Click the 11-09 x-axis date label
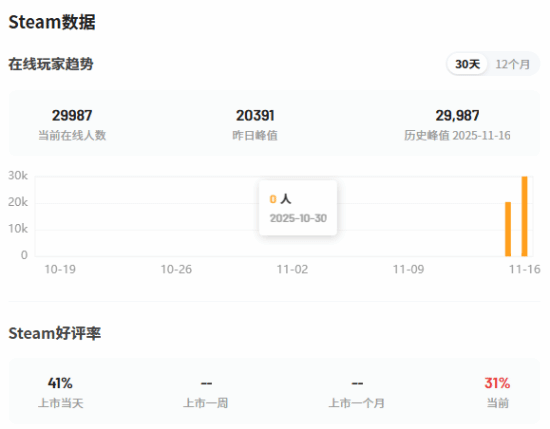 click(x=408, y=269)
